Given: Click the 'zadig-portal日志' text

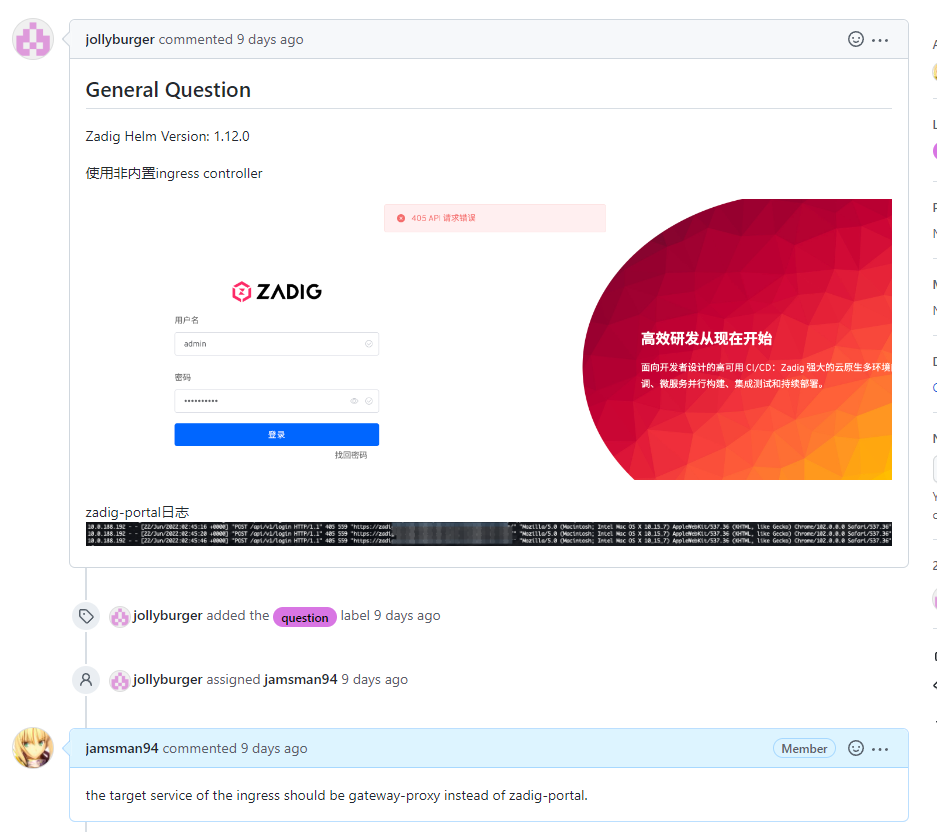Looking at the screenshot, I should click(137, 512).
